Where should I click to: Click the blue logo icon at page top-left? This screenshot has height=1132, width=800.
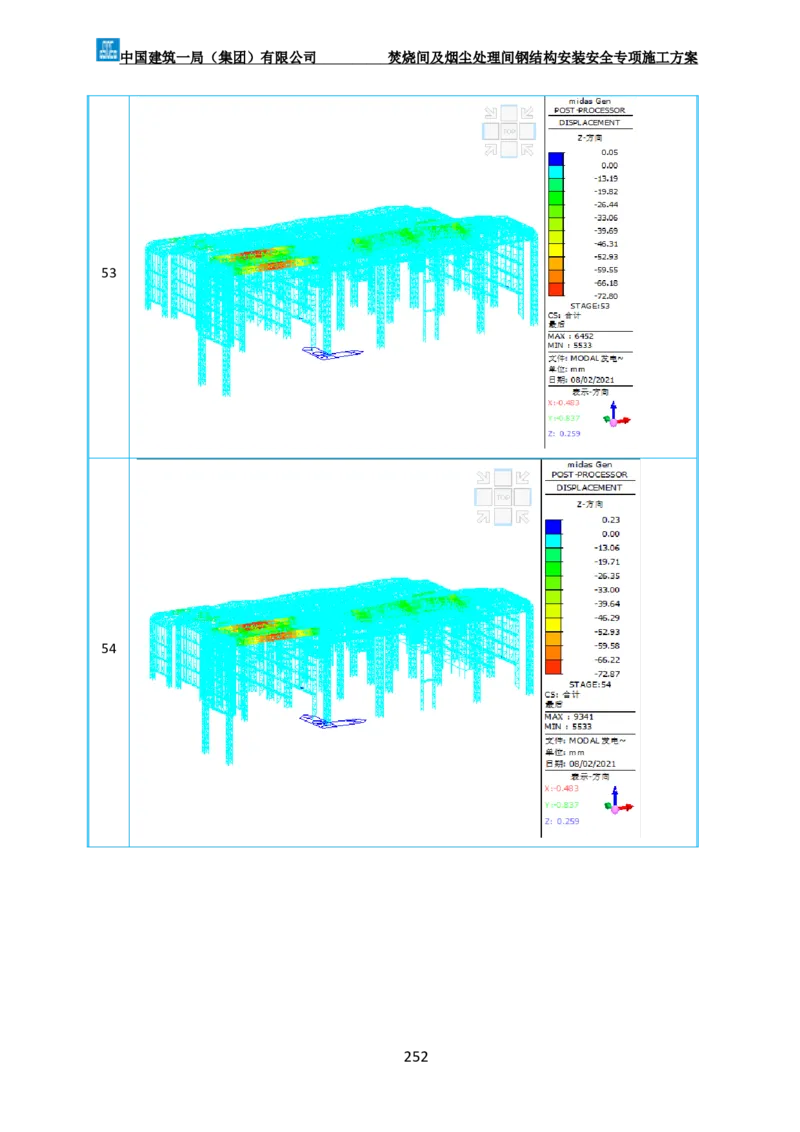tap(106, 48)
